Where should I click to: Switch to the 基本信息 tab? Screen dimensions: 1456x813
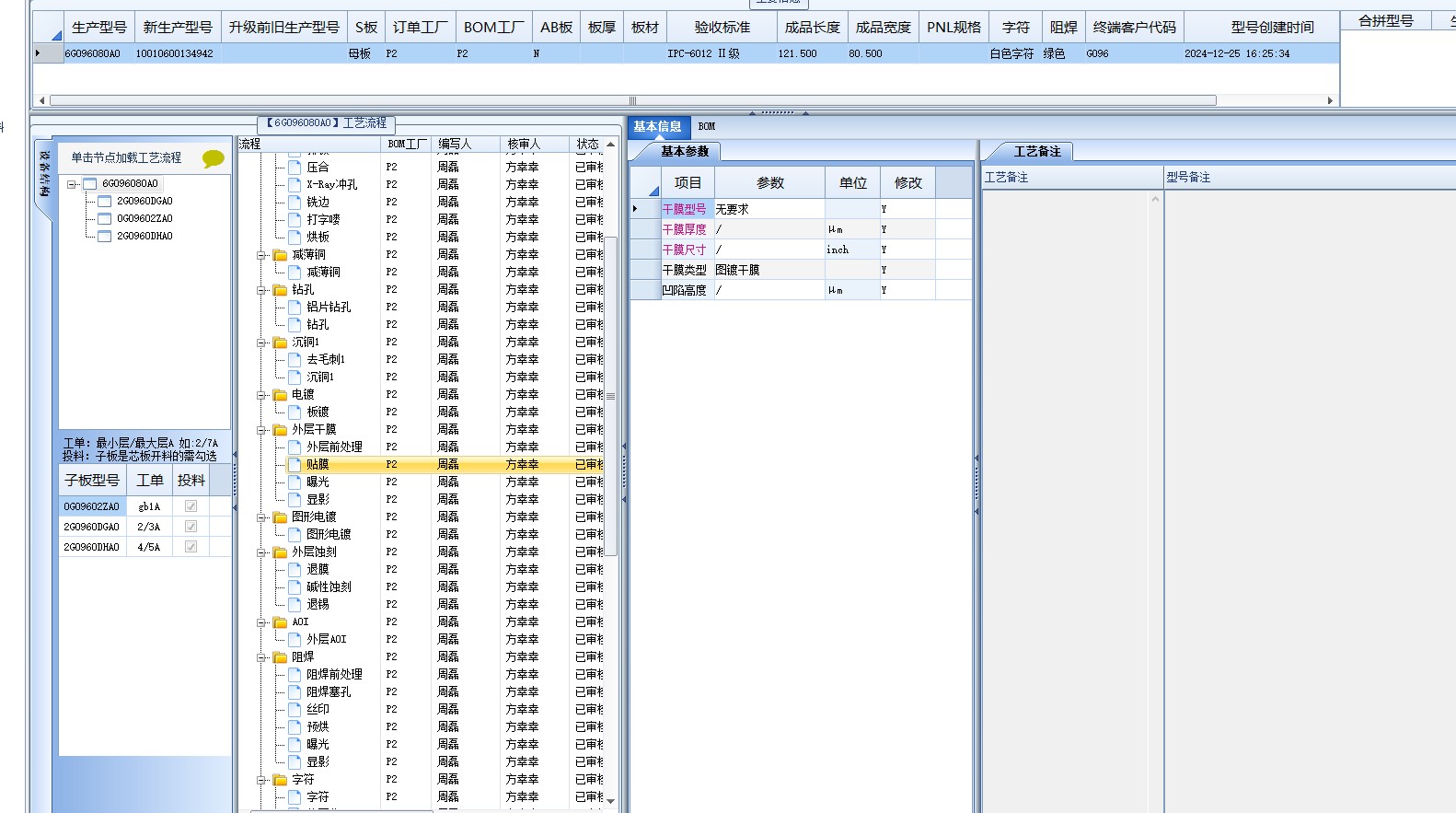tap(658, 127)
